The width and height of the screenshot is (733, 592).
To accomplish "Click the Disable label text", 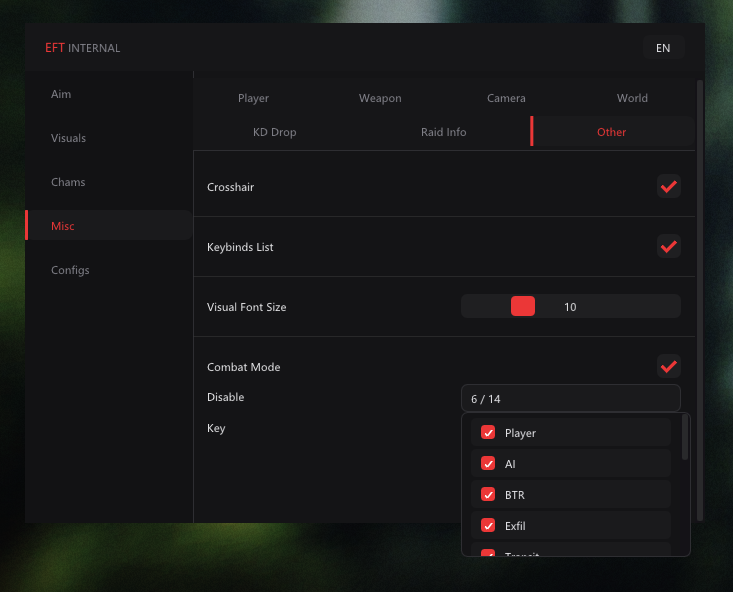I will tap(226, 397).
